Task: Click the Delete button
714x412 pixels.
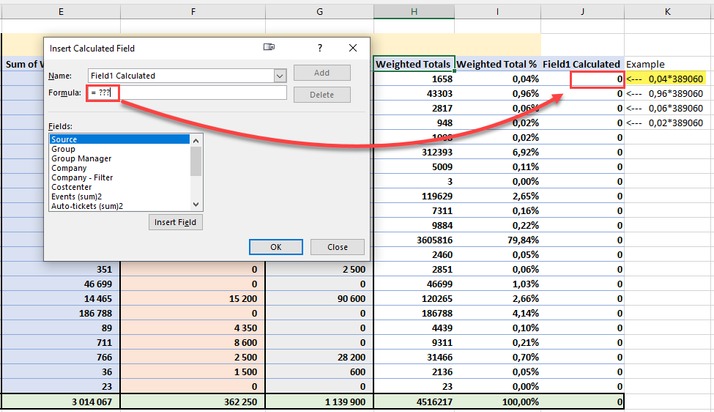Action: [x=322, y=95]
